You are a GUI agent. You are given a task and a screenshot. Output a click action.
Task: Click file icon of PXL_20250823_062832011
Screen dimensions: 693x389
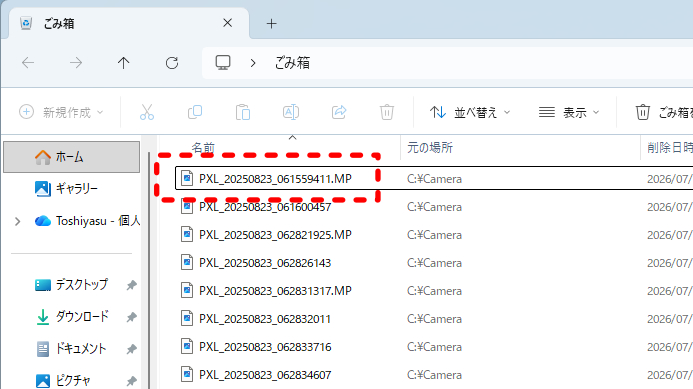click(x=187, y=319)
